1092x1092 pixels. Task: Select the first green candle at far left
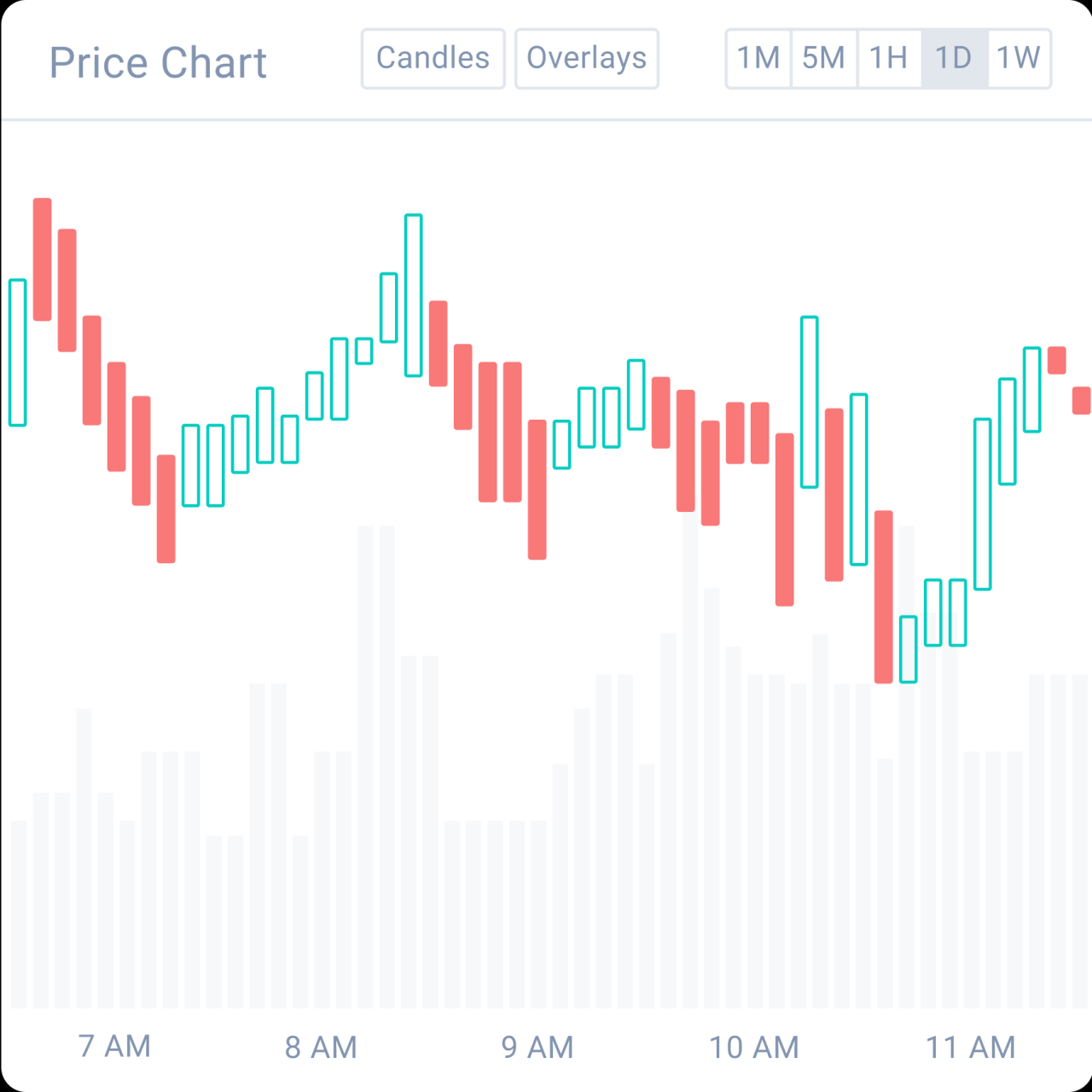[18, 350]
